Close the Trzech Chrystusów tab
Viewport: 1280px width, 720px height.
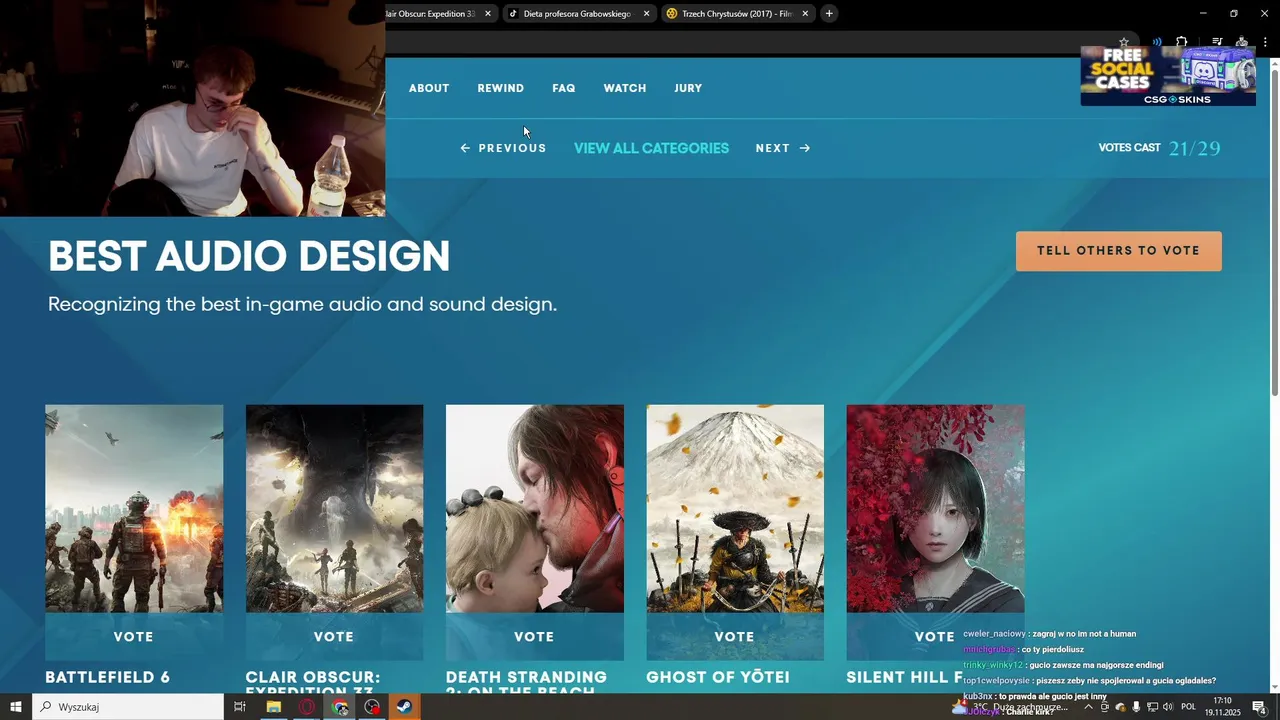coord(805,14)
